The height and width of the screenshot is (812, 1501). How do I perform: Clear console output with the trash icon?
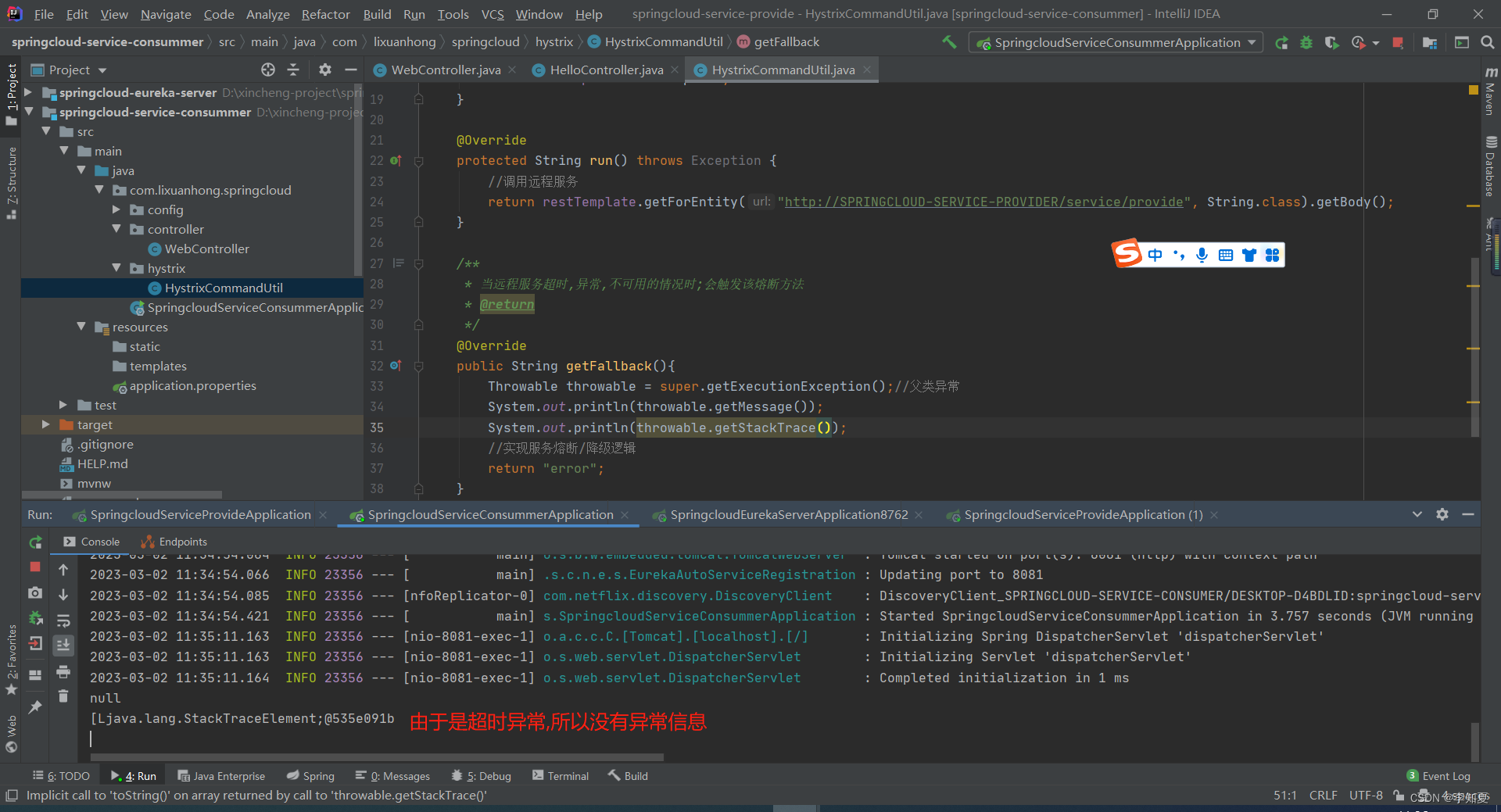[63, 696]
